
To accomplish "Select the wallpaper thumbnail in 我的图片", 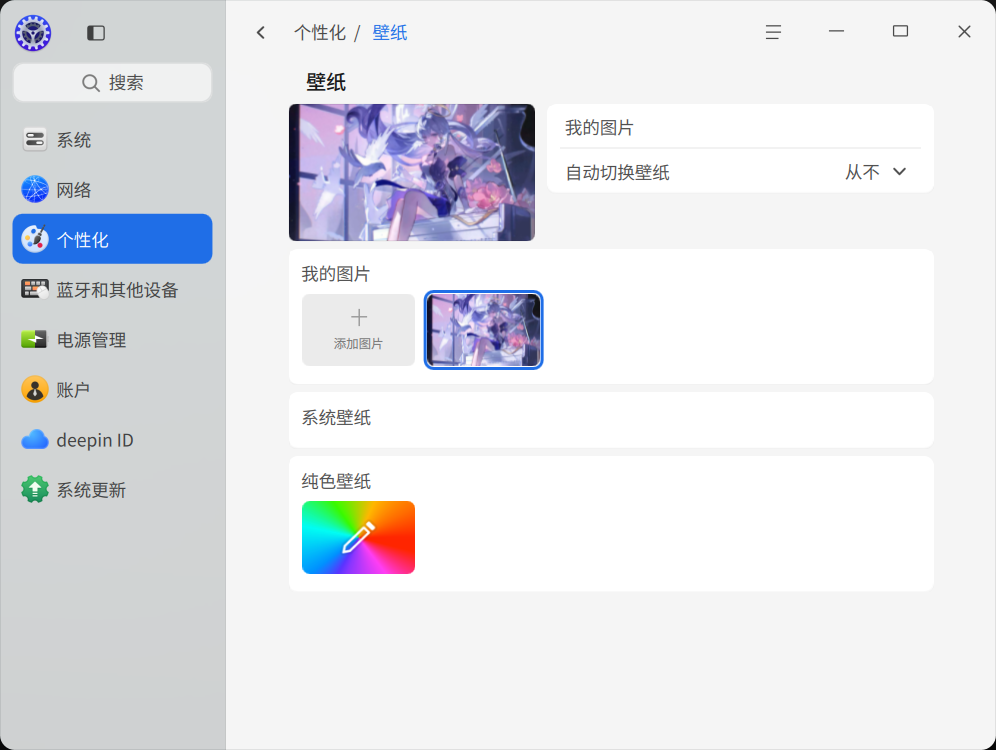I will [x=483, y=330].
